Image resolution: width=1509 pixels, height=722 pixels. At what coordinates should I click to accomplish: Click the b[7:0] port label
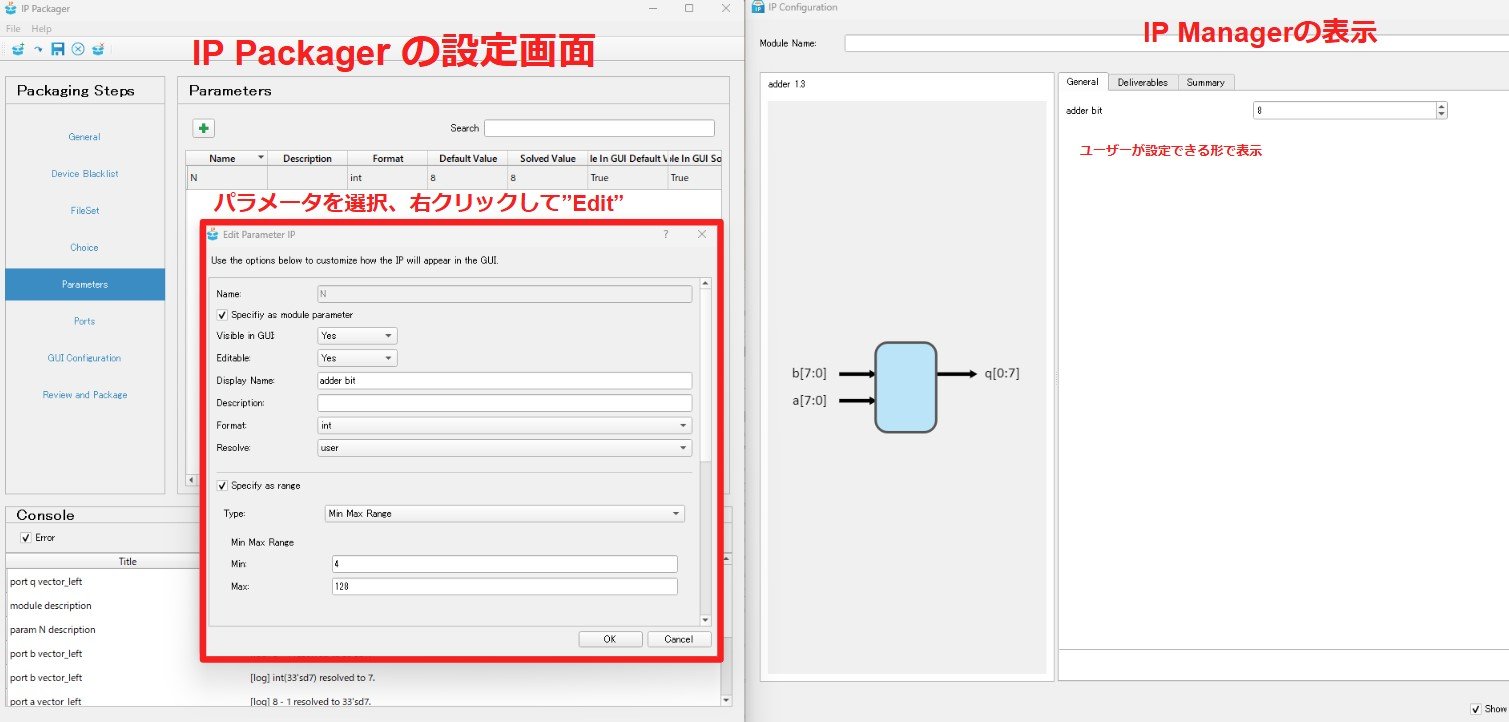point(809,374)
